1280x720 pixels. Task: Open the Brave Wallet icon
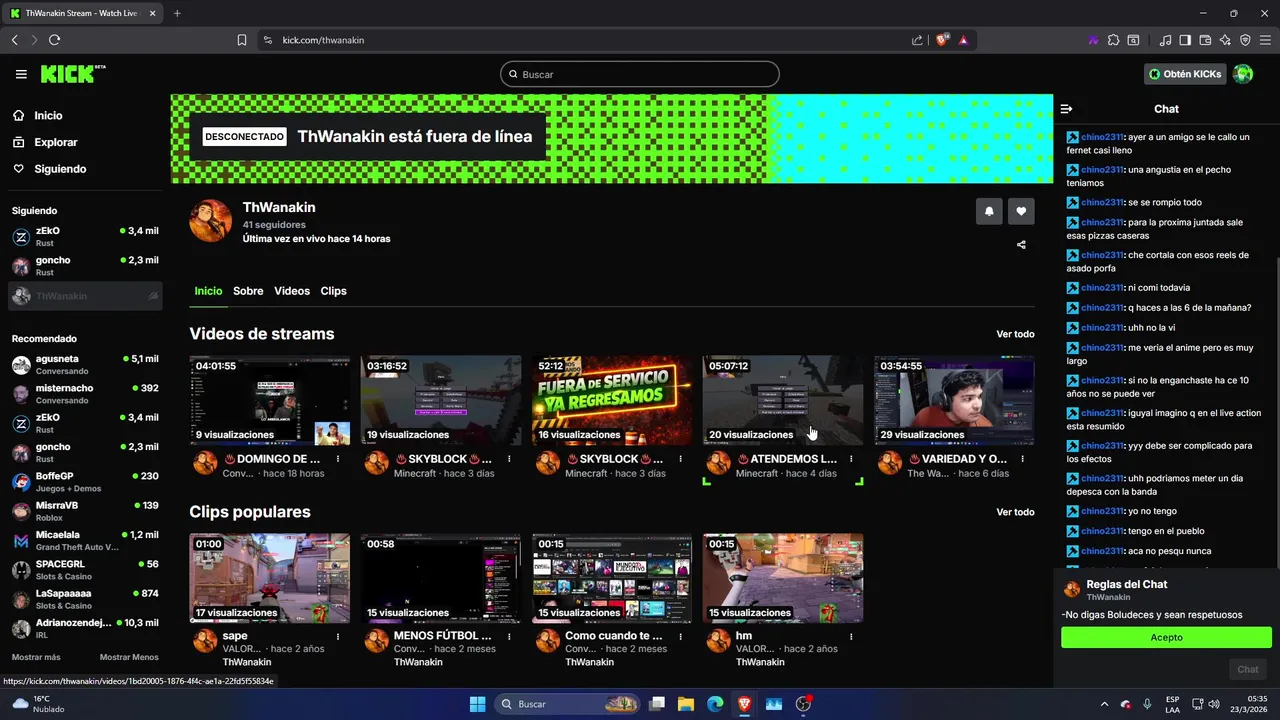[x=1205, y=40]
